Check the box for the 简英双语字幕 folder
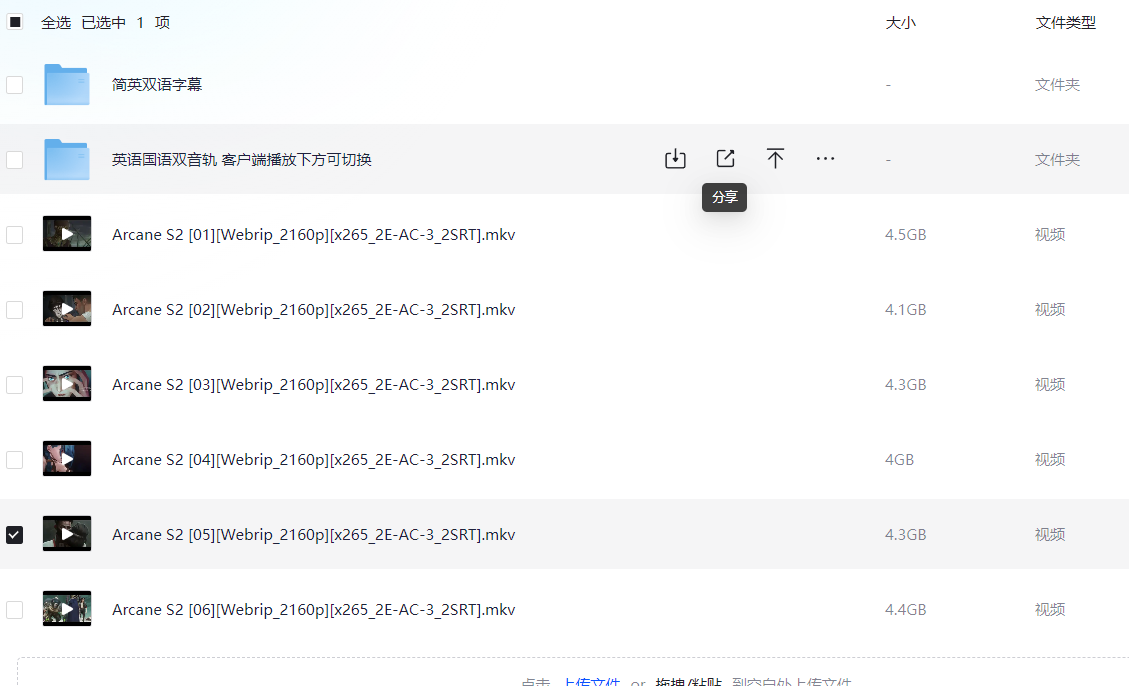The height and width of the screenshot is (686, 1129). [14, 85]
